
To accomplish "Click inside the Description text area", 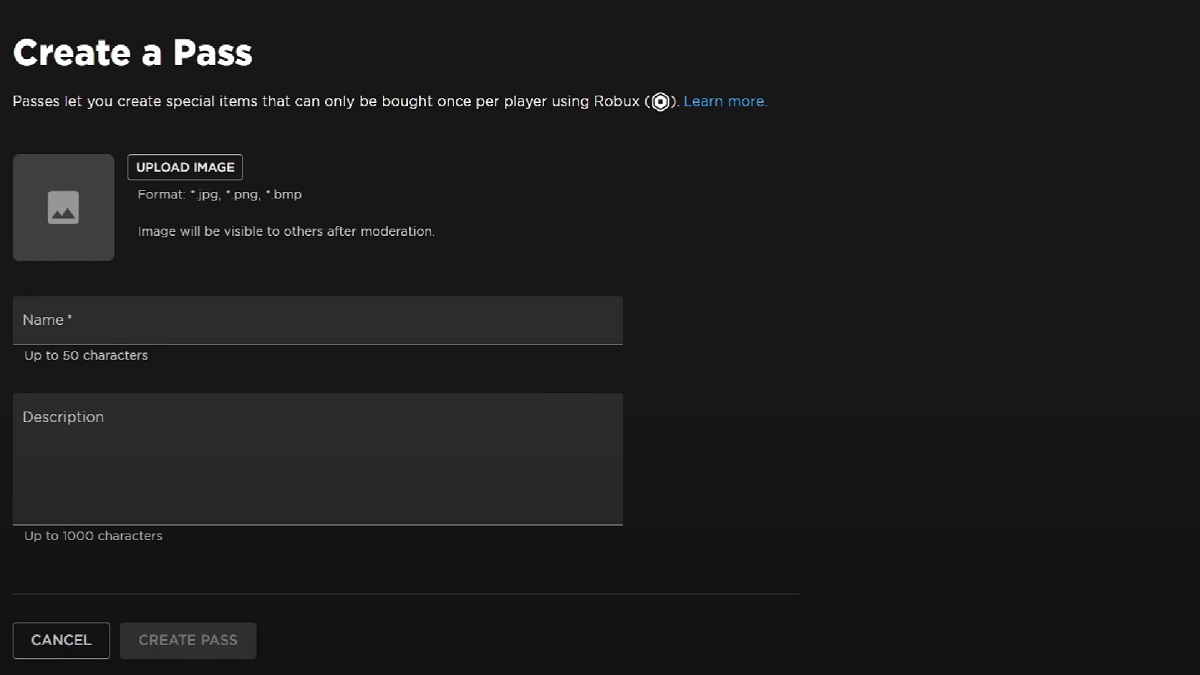I will tap(317, 460).
